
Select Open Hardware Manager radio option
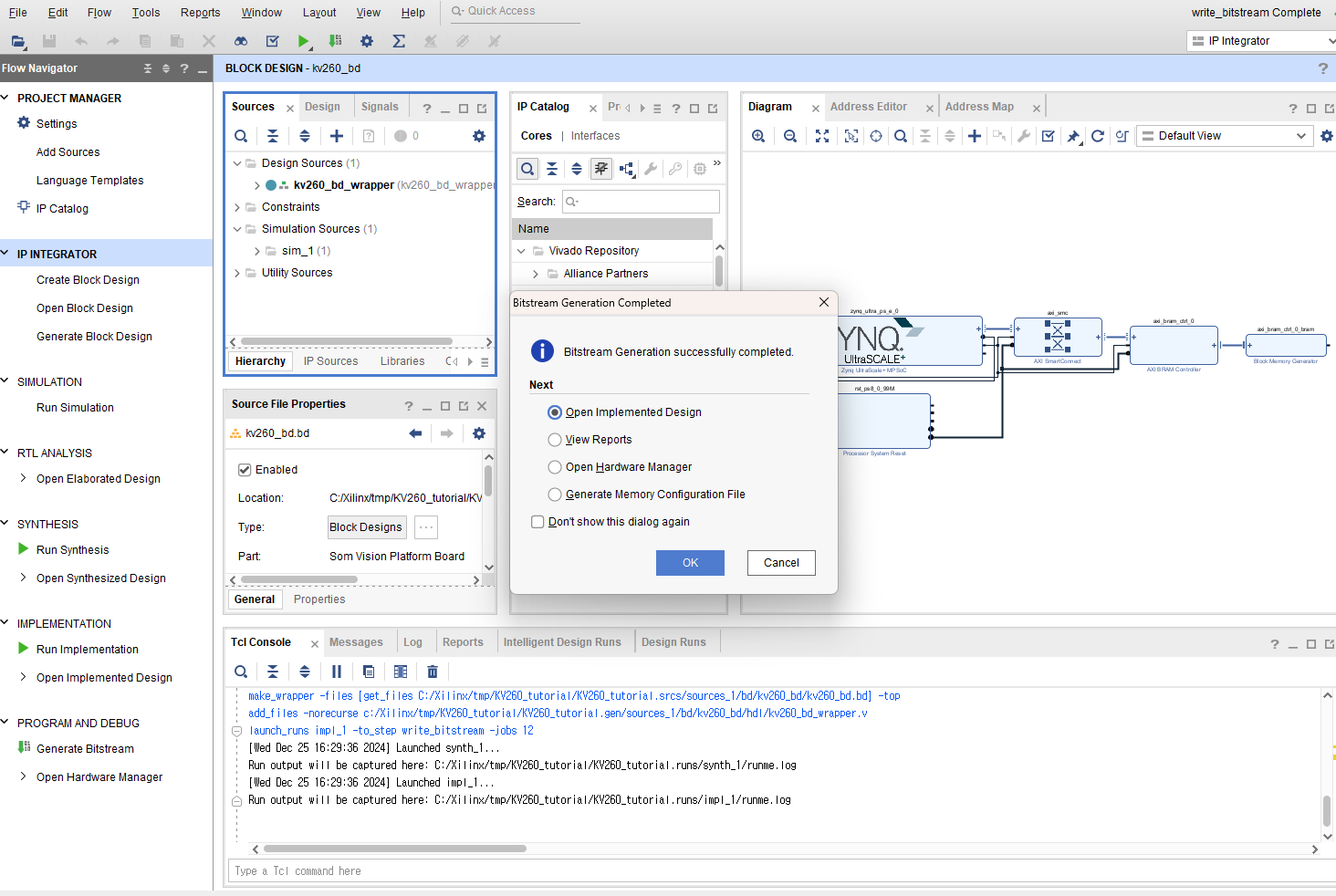coord(554,467)
